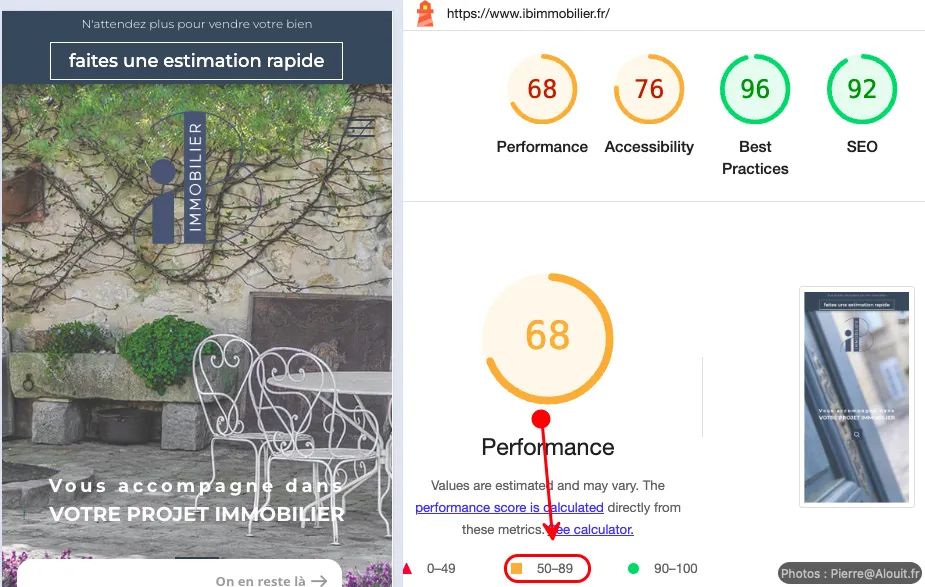Click the ibimmobilier.fr URL text
The height and width of the screenshot is (587, 925).
(x=527, y=14)
